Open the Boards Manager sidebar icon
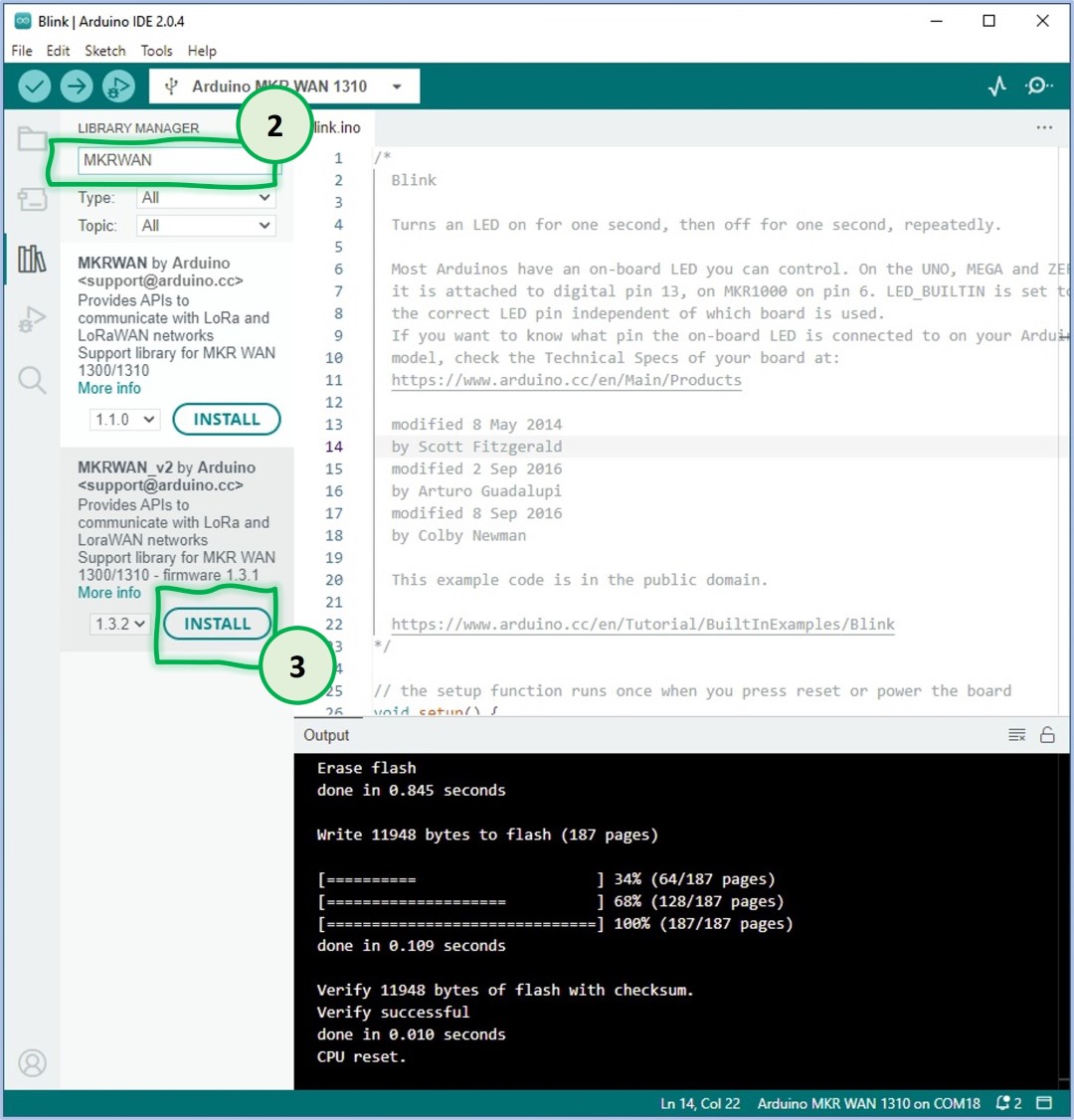 (32, 199)
